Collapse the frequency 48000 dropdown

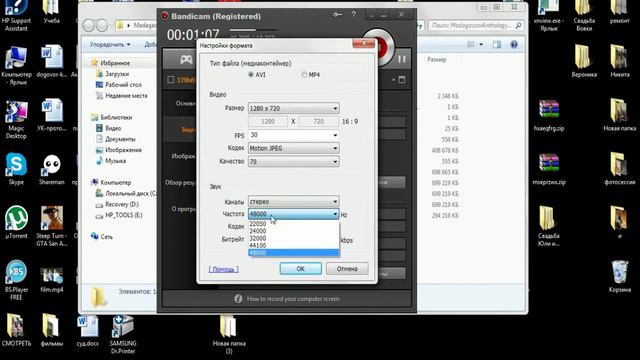293,214
